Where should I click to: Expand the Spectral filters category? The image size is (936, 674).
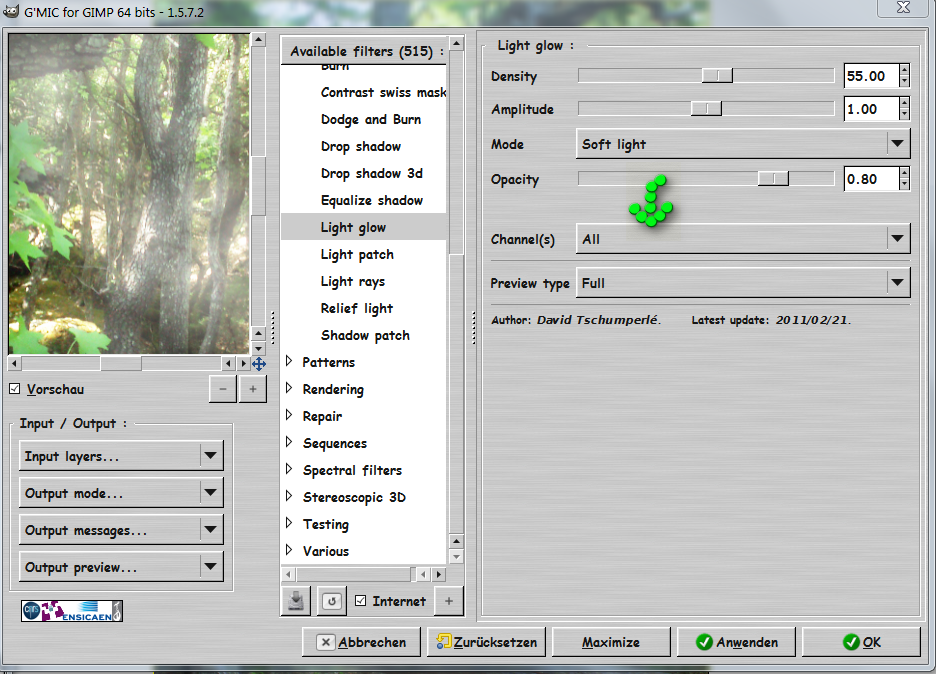click(290, 469)
